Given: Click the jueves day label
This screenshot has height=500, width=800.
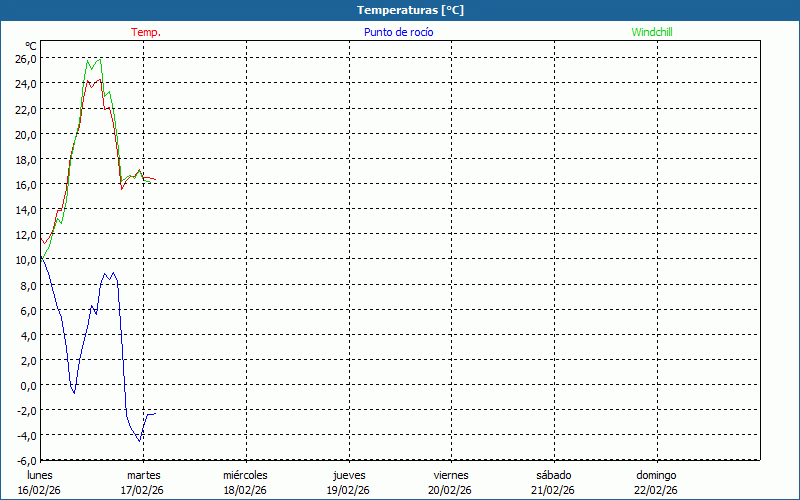Looking at the screenshot, I should (349, 476).
